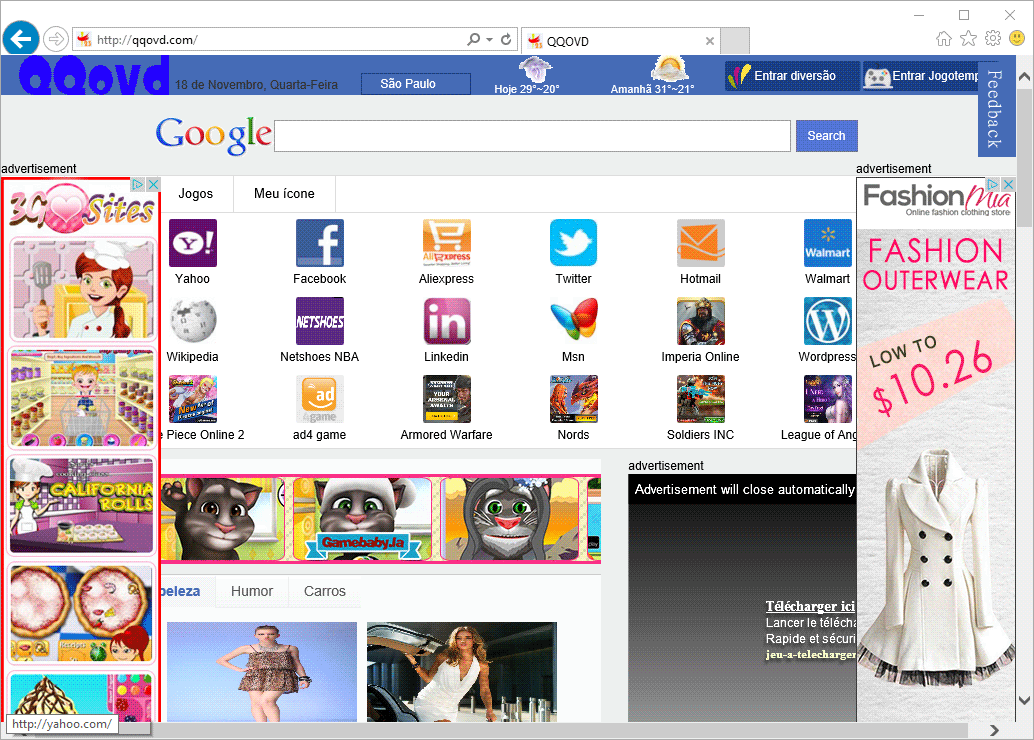Open the Wordpress shortcut icon
This screenshot has width=1034, height=740.
point(828,321)
